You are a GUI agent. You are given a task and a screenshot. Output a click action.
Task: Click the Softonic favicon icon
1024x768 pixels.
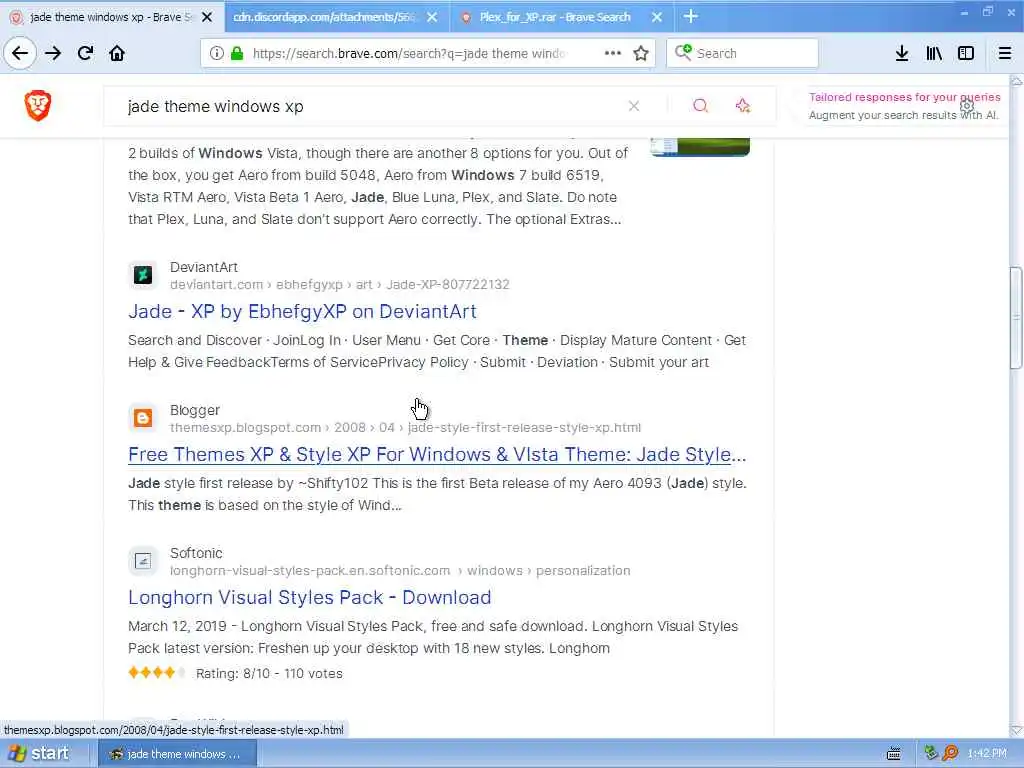tap(143, 561)
